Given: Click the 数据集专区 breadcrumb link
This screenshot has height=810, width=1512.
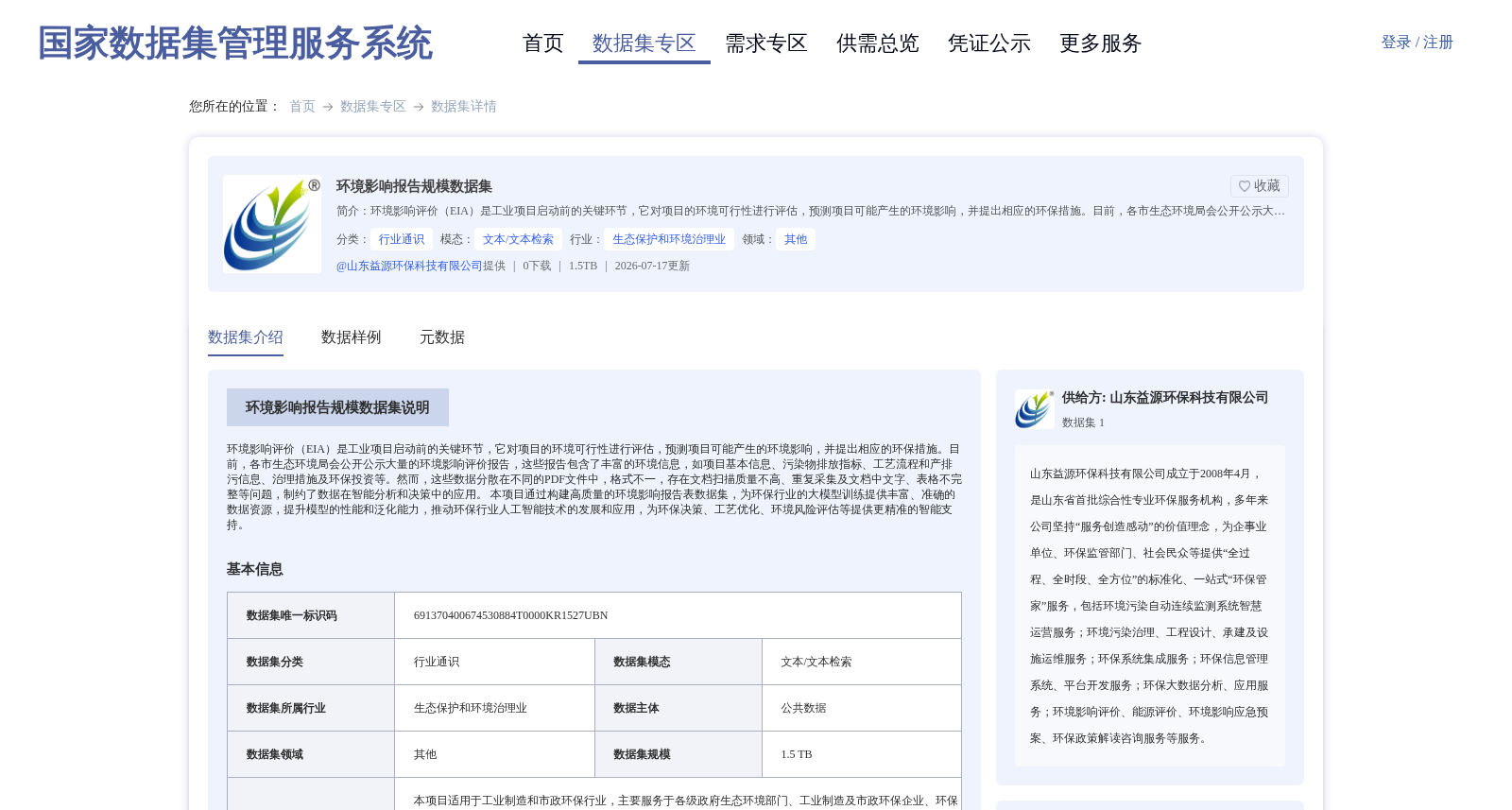Looking at the screenshot, I should tap(373, 107).
